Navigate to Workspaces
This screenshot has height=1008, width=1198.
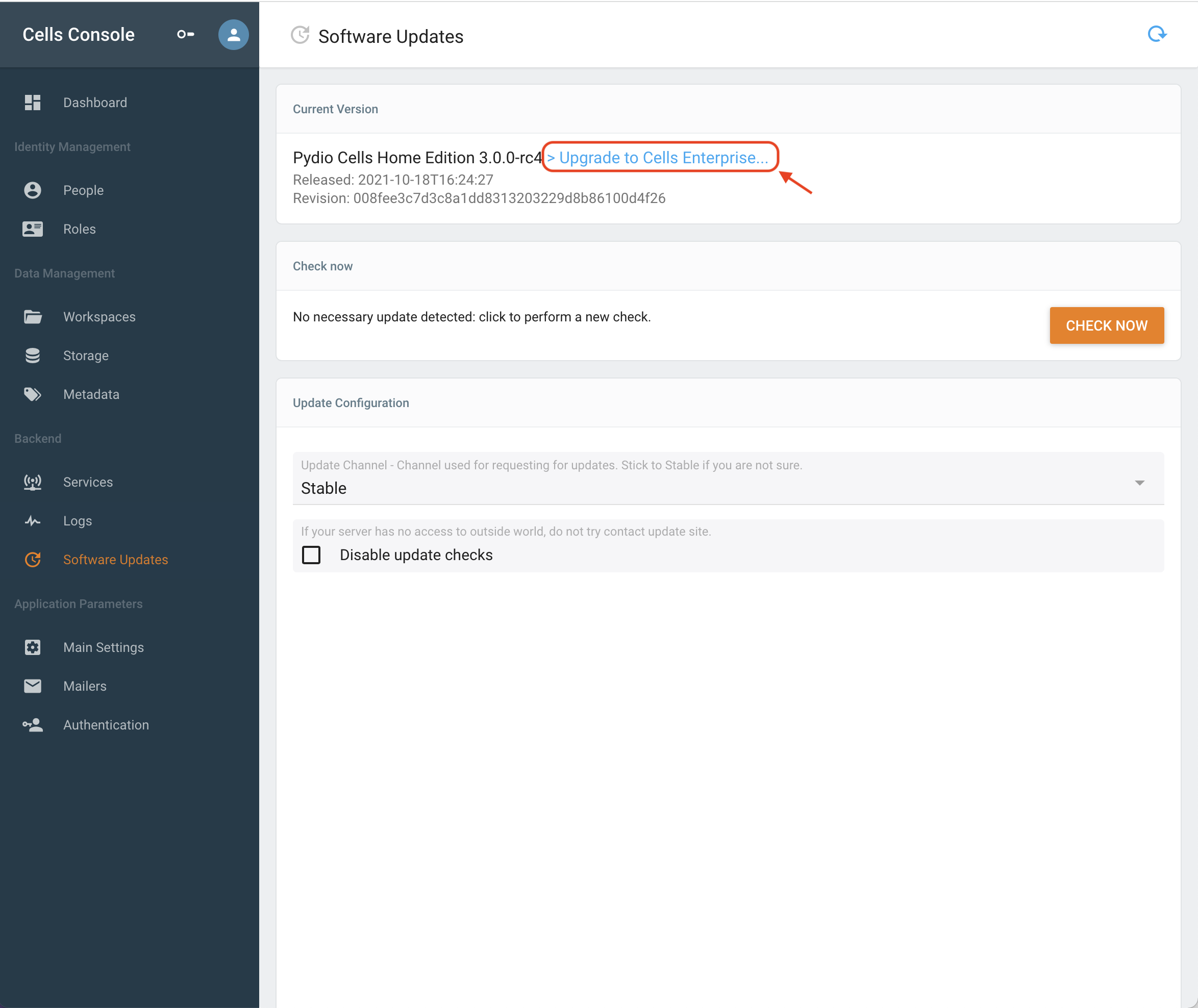[x=99, y=317]
